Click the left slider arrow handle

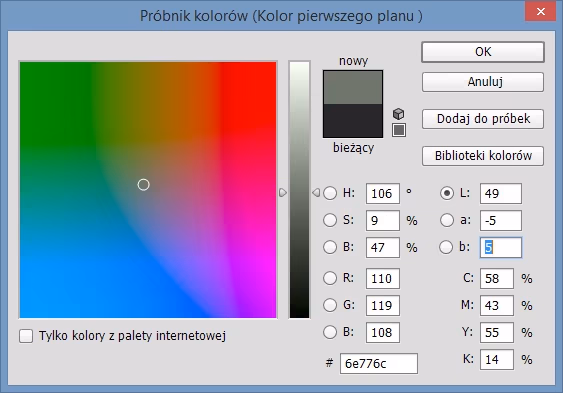[x=283, y=193]
